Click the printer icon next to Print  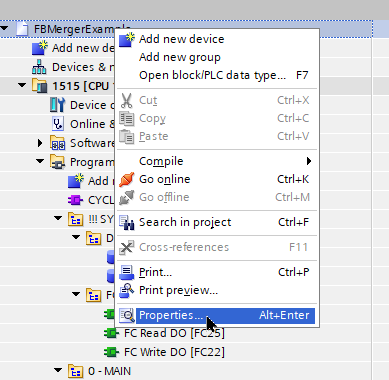[127, 272]
